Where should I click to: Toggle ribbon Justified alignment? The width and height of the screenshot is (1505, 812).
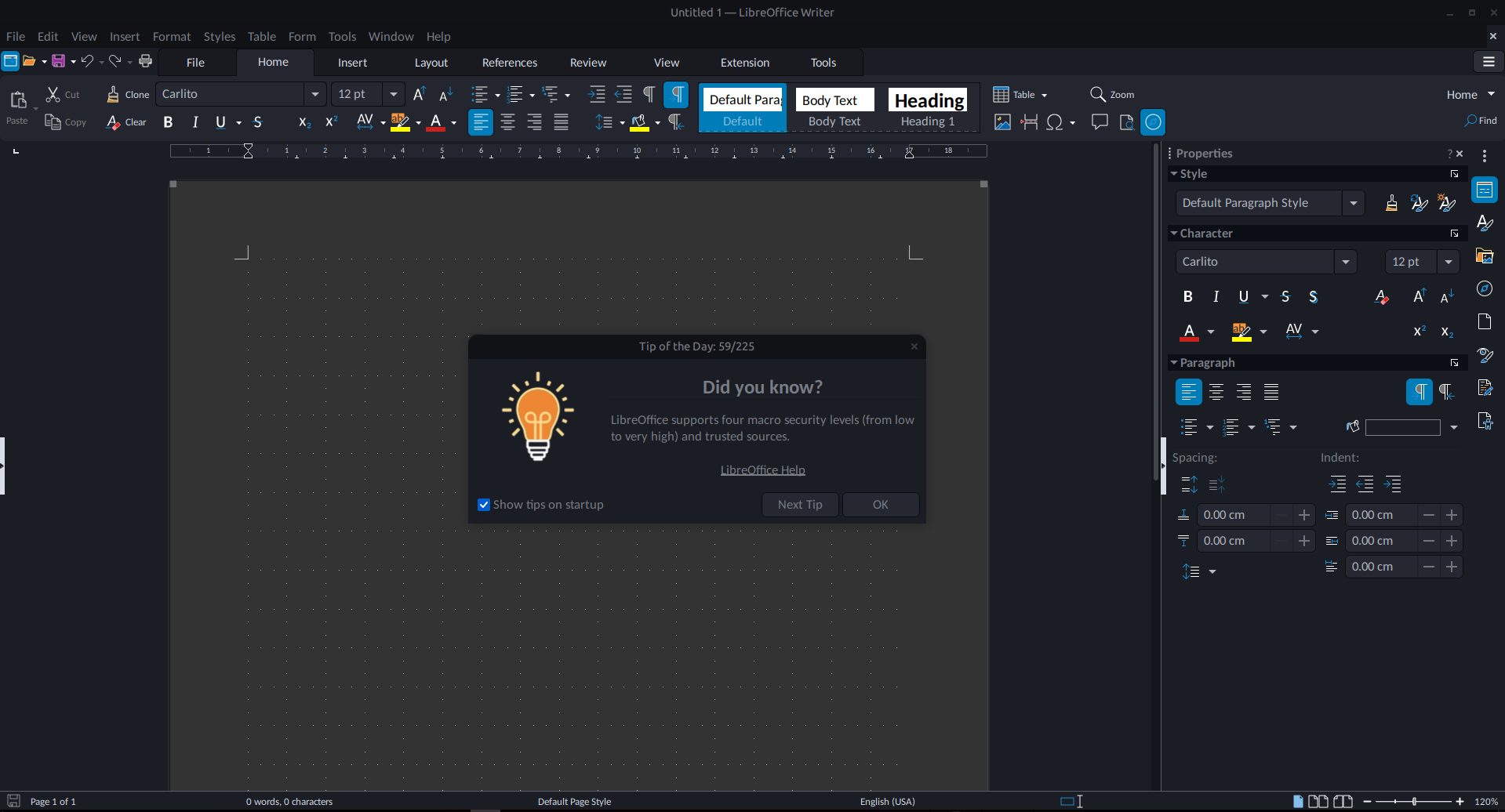[x=561, y=122]
